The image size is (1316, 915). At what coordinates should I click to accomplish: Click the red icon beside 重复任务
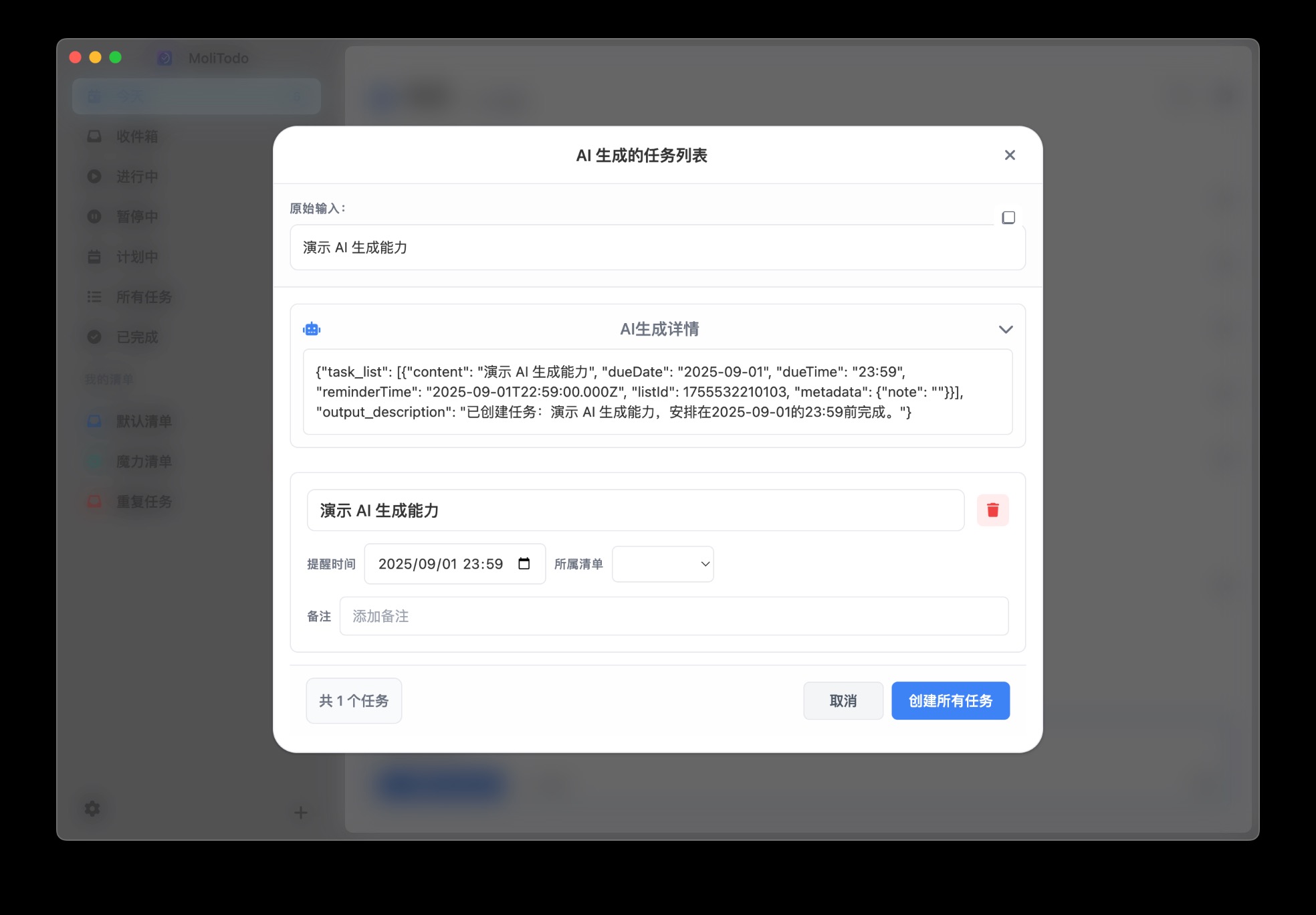(x=94, y=502)
